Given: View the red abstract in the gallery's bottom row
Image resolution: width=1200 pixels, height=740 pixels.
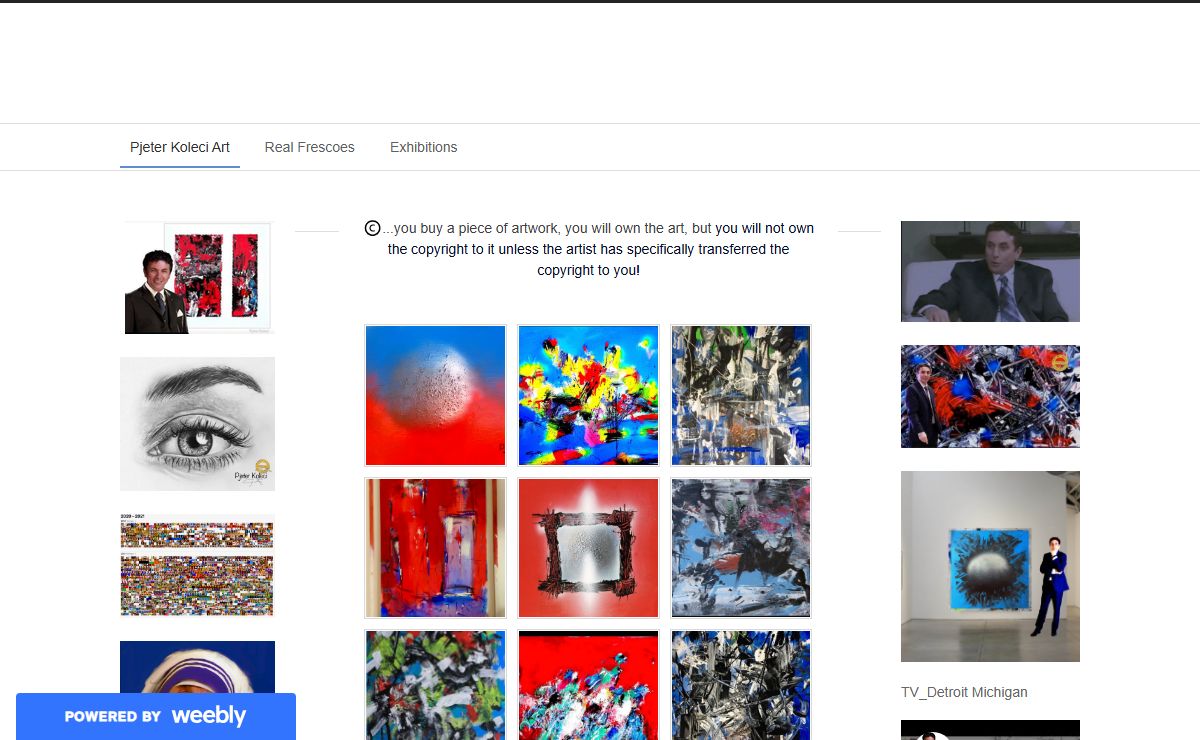Looking at the screenshot, I should (588, 685).
